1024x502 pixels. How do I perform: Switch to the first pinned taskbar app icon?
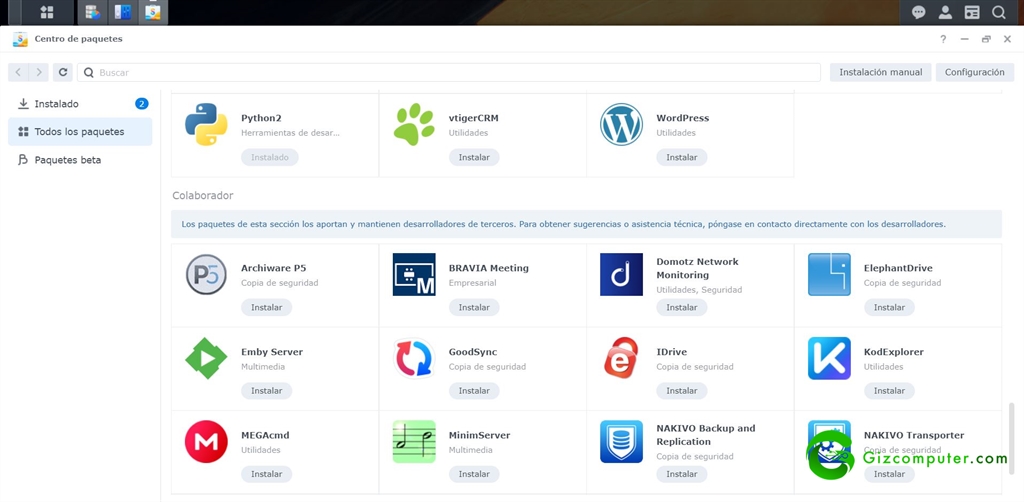(92, 12)
